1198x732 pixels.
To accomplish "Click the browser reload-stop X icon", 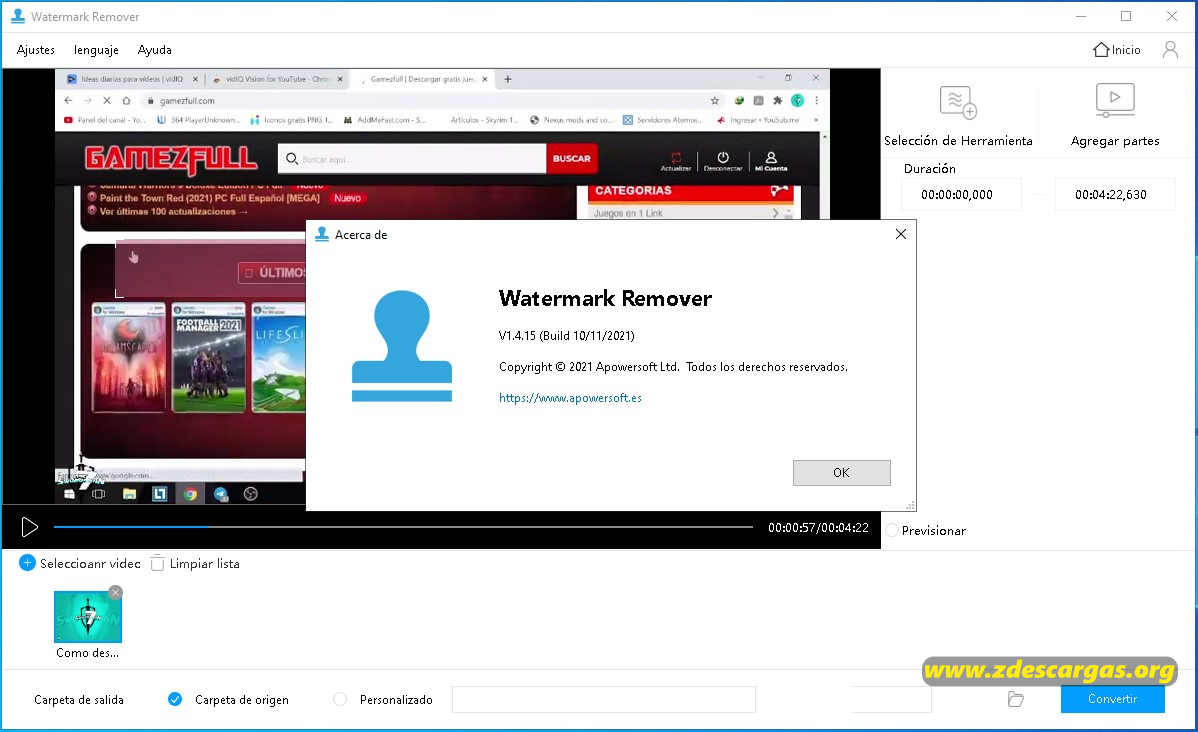I will [107, 100].
